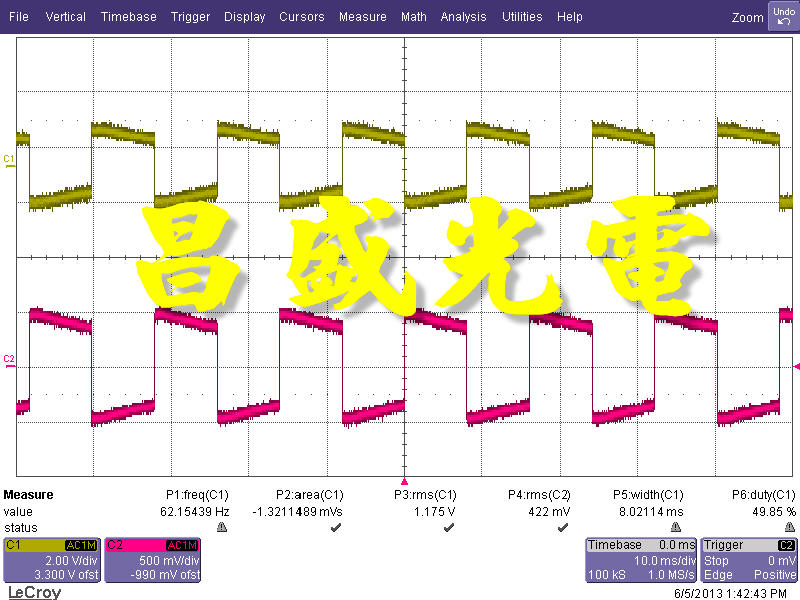Open the Measure menu
The height and width of the screenshot is (600, 800).
(x=362, y=16)
